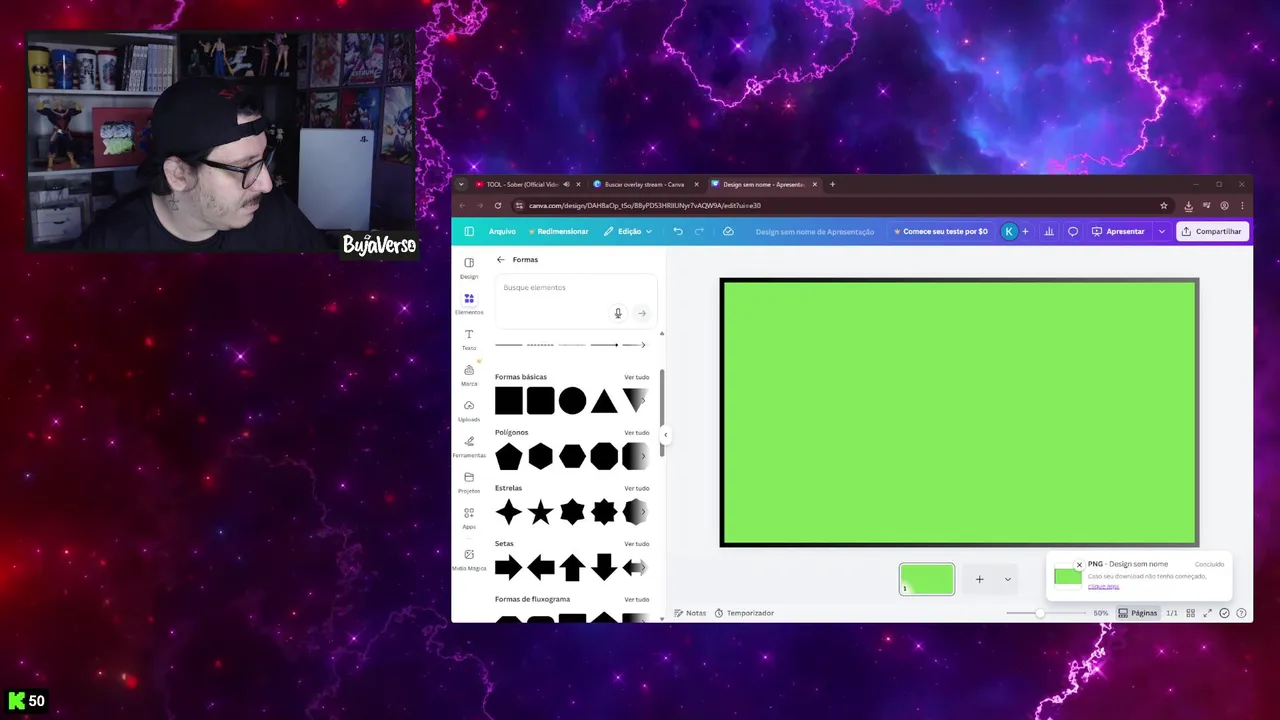Viewport: 1280px width, 720px height.
Task: Switch to the TOOL - Sober browser tab
Action: [527, 184]
